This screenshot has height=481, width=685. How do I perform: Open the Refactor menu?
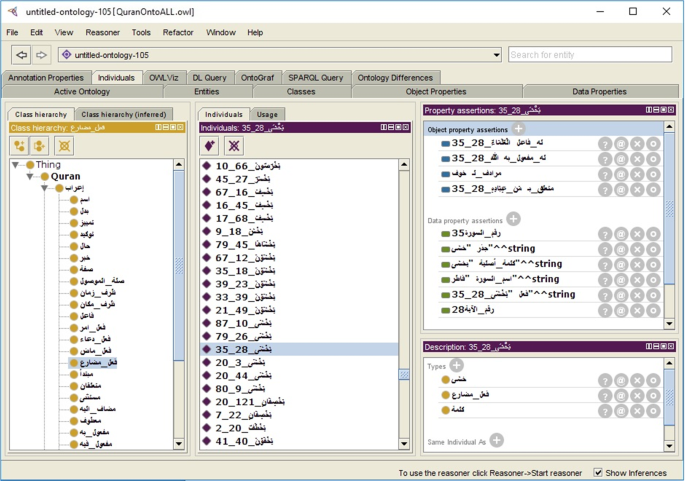(x=178, y=32)
